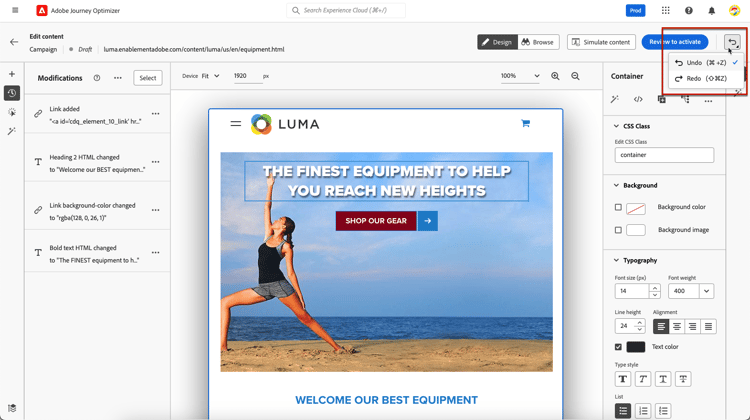Viewport: 750px width, 420px height.
Task: Enable the Background color checkbox
Action: [x=618, y=207]
